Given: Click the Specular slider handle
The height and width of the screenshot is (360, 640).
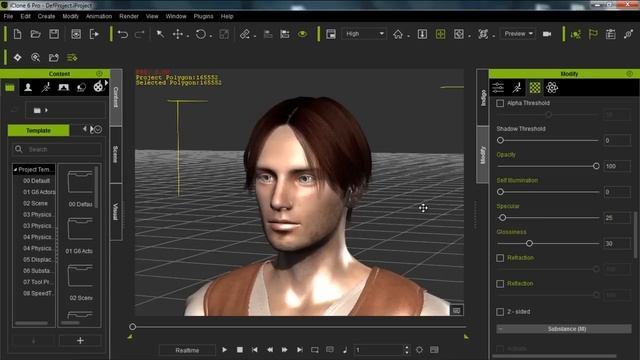Looking at the screenshot, I should click(x=503, y=218).
